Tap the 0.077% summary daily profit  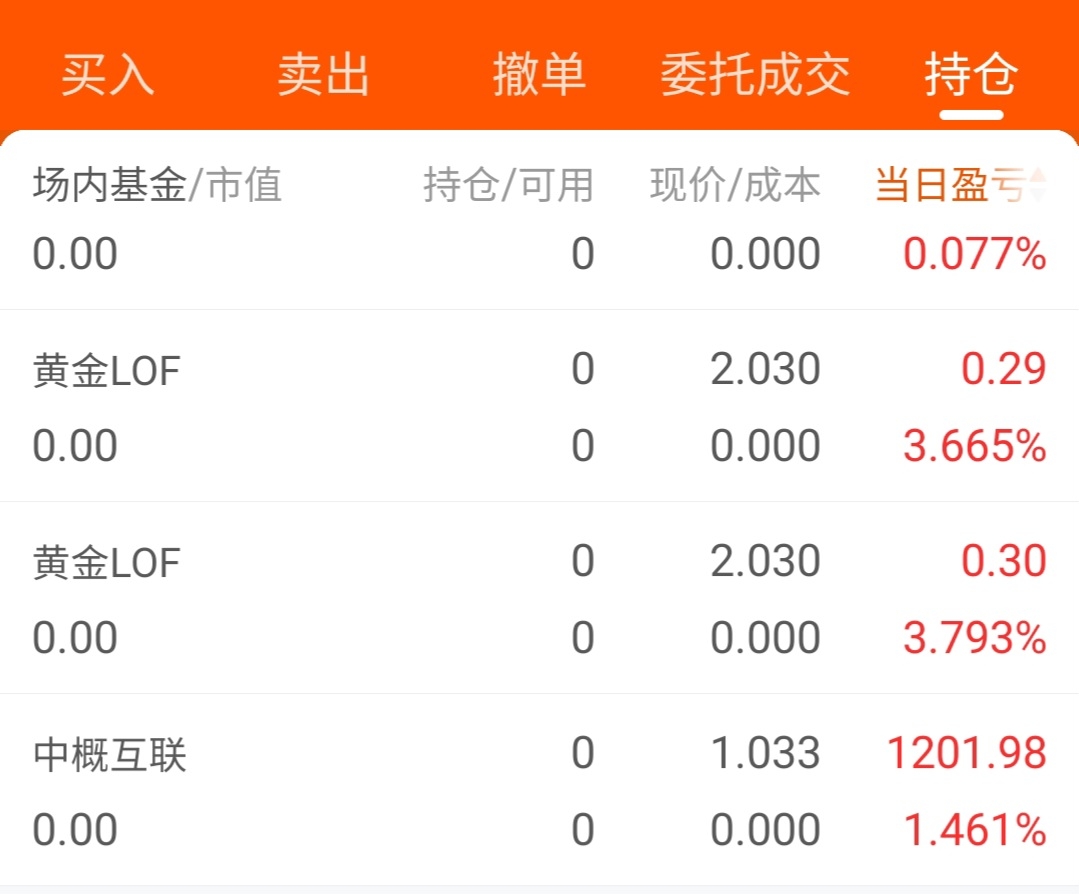point(975,254)
